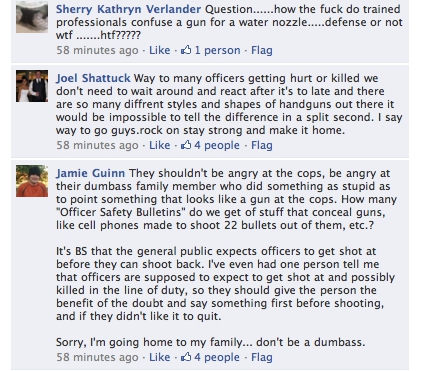Open the 58 minutes ago timestamp on Sherry's comment

point(97,50)
